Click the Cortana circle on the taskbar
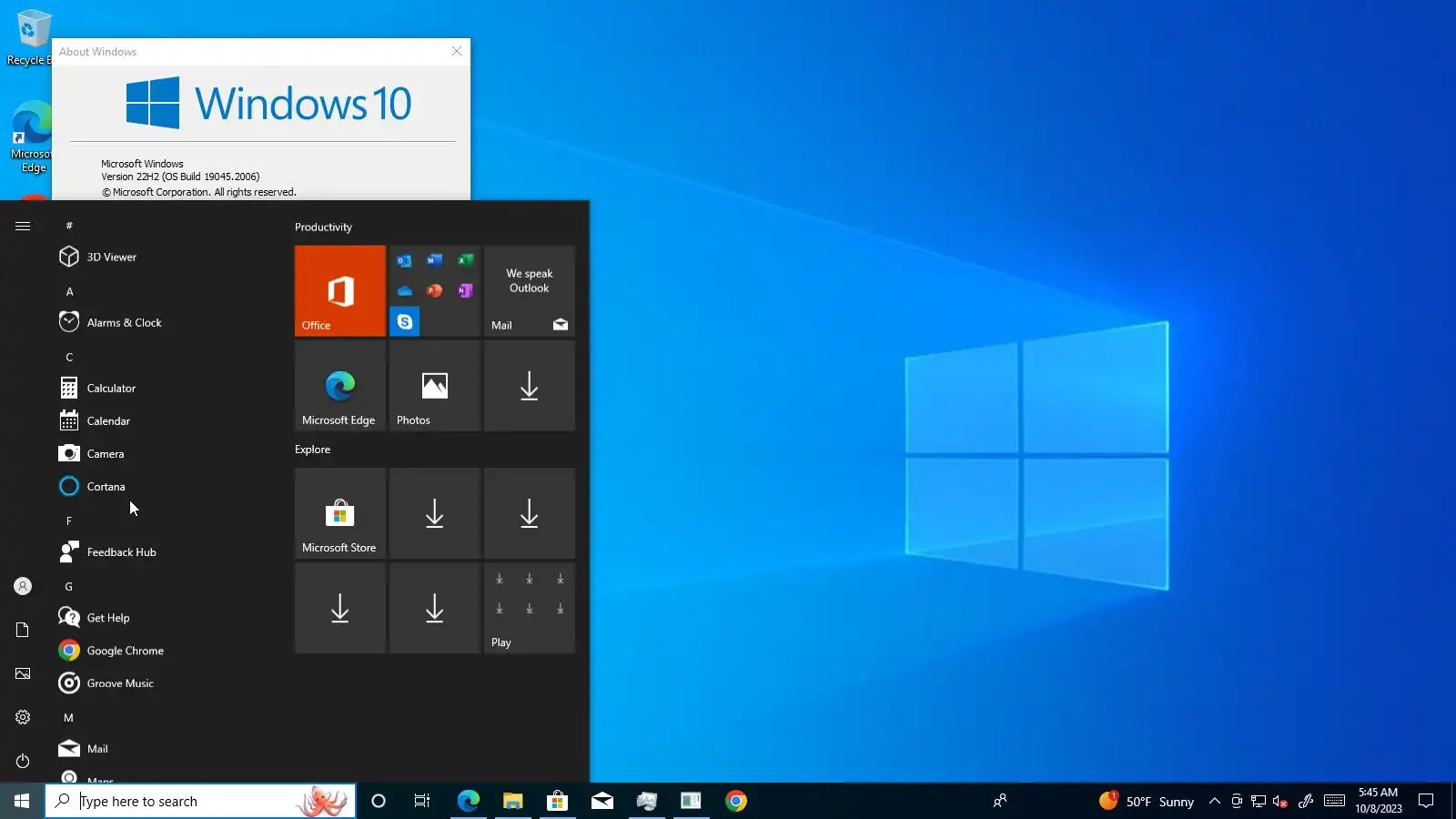The image size is (1456, 819). coord(379,801)
